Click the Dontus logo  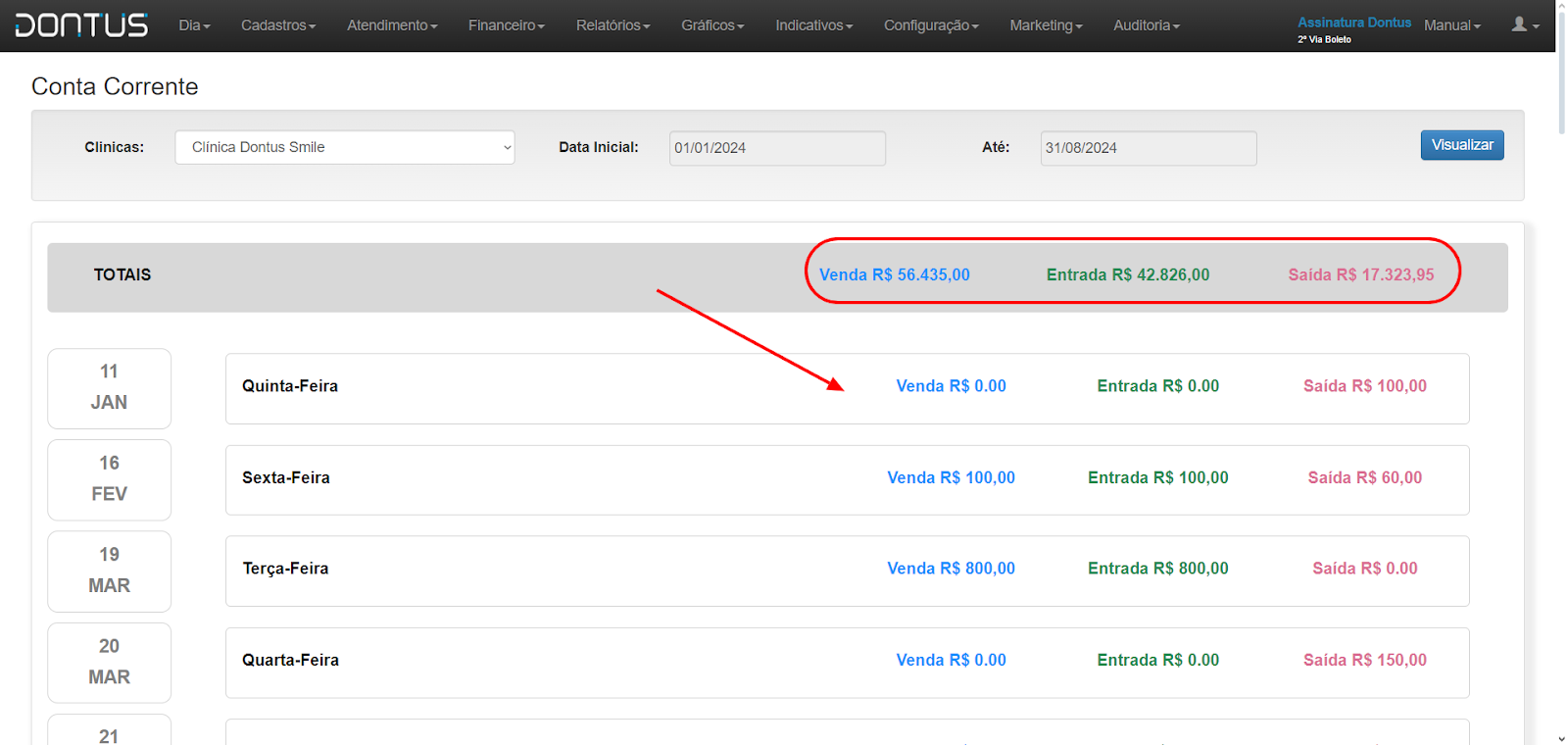pyautogui.click(x=81, y=25)
